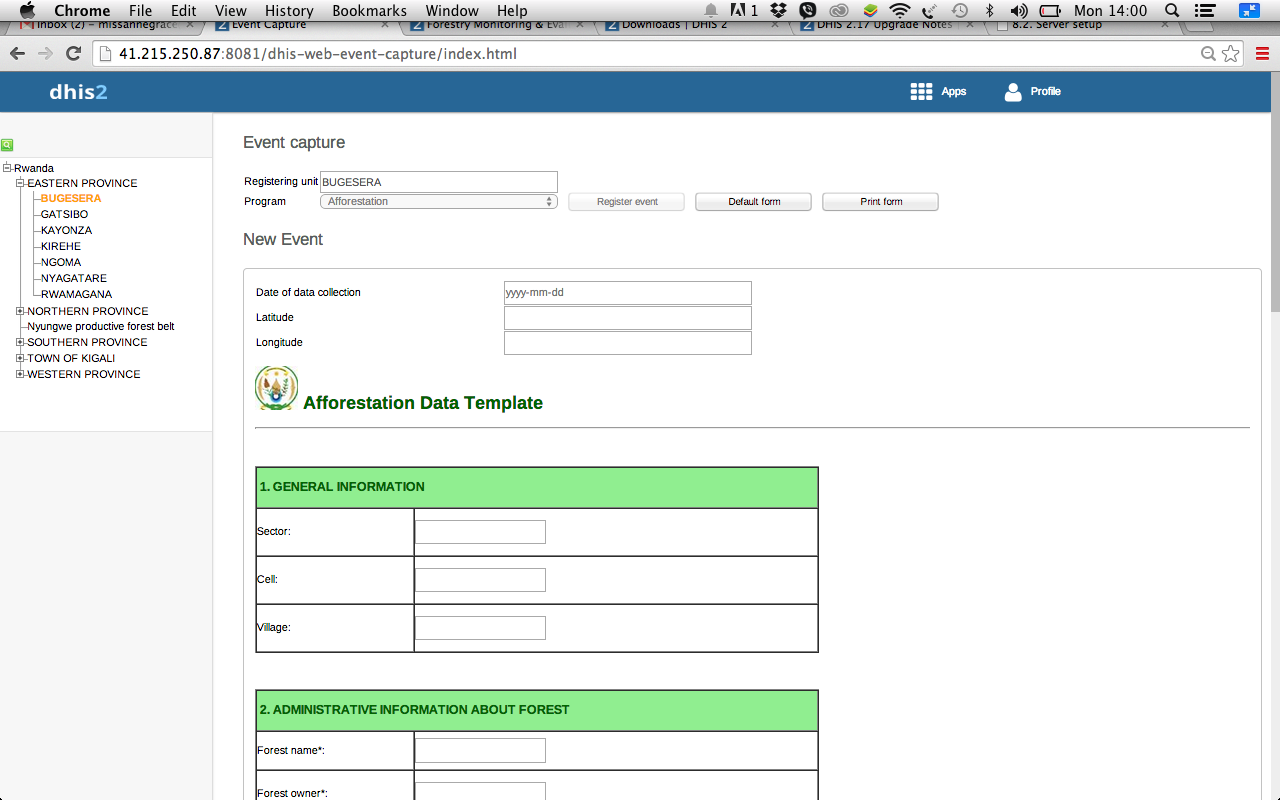Click the browser forward arrow
Viewport: 1280px width, 800px height.
pos(45,54)
